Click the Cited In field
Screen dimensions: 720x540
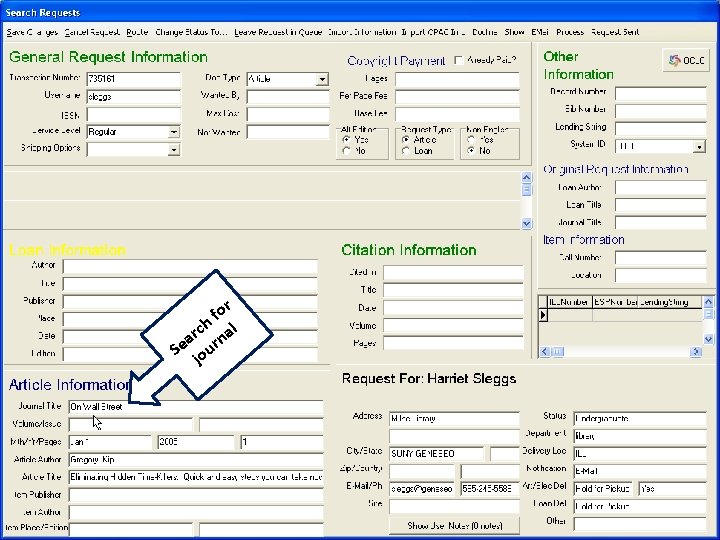(453, 273)
